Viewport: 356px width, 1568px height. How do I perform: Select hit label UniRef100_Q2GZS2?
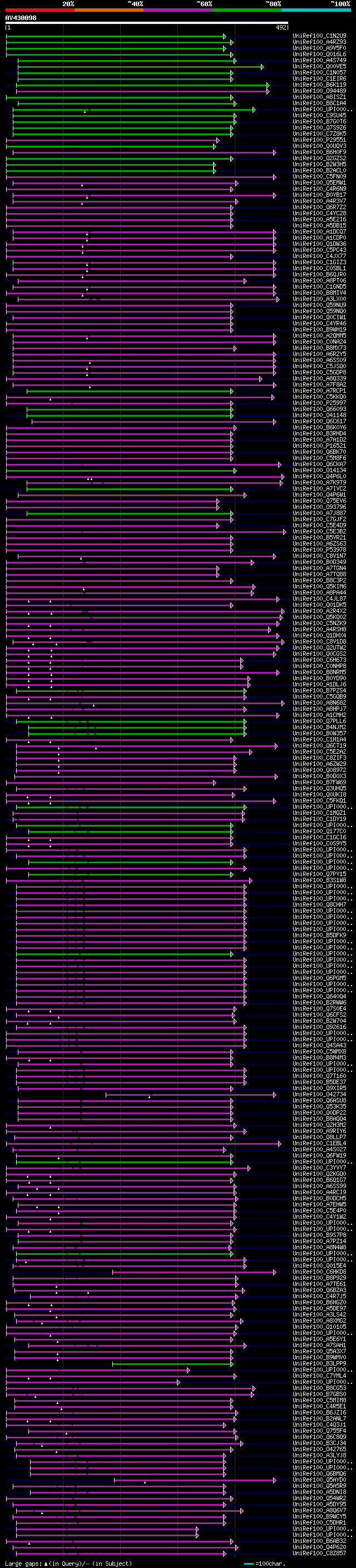(x=319, y=159)
